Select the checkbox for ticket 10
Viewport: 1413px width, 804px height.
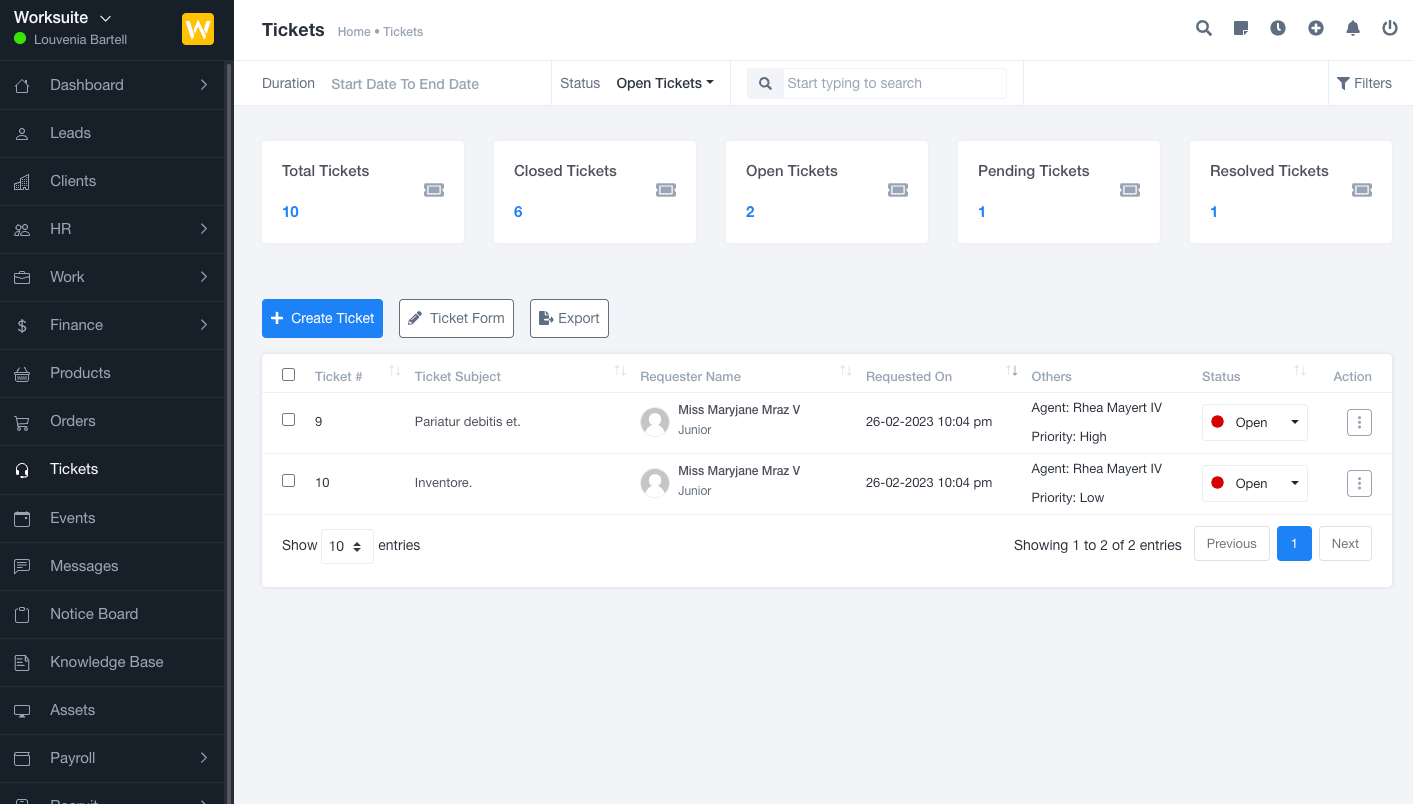click(289, 481)
